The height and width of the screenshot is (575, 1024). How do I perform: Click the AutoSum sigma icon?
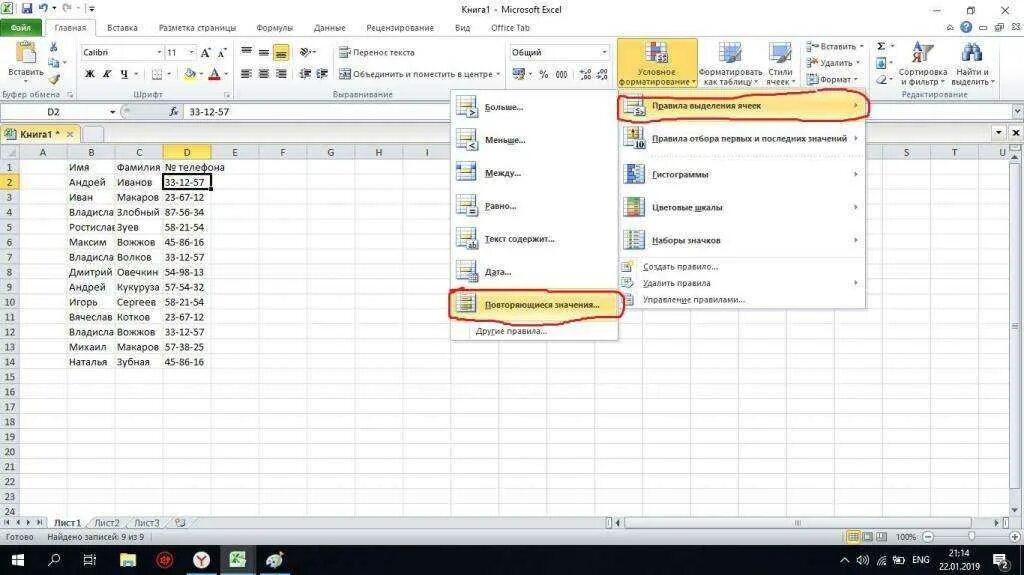coord(881,46)
